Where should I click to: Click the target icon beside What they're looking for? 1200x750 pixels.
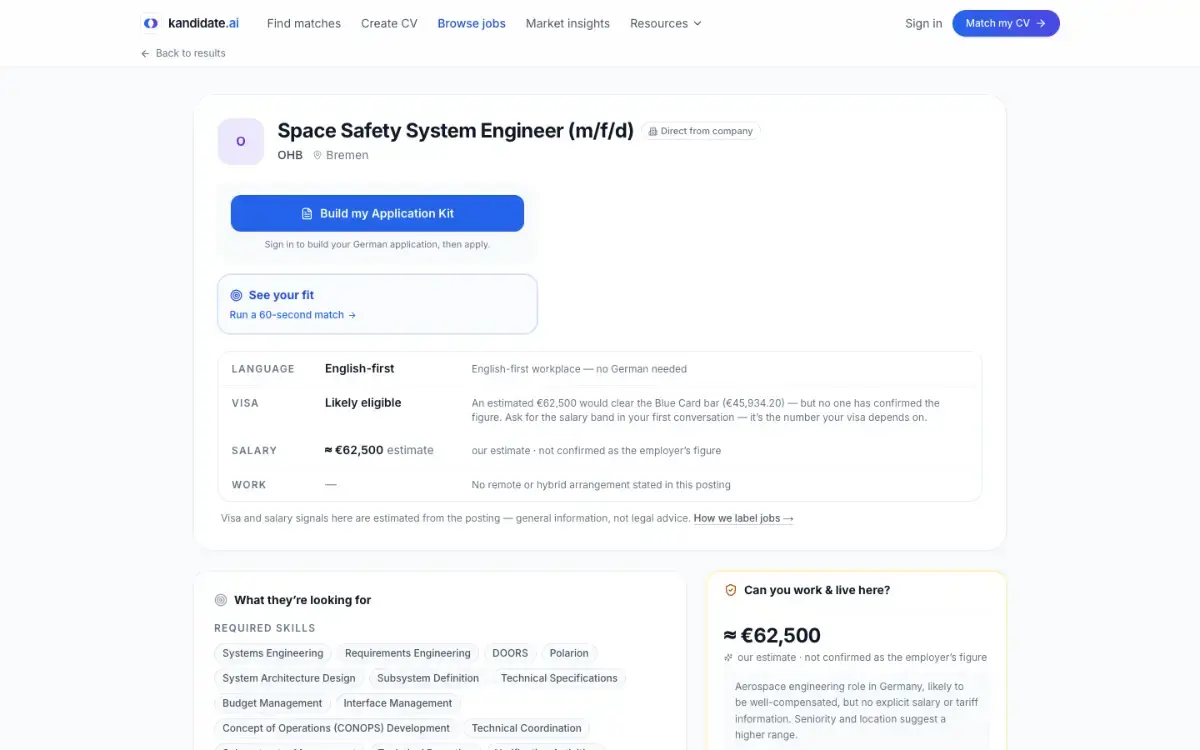[221, 600]
